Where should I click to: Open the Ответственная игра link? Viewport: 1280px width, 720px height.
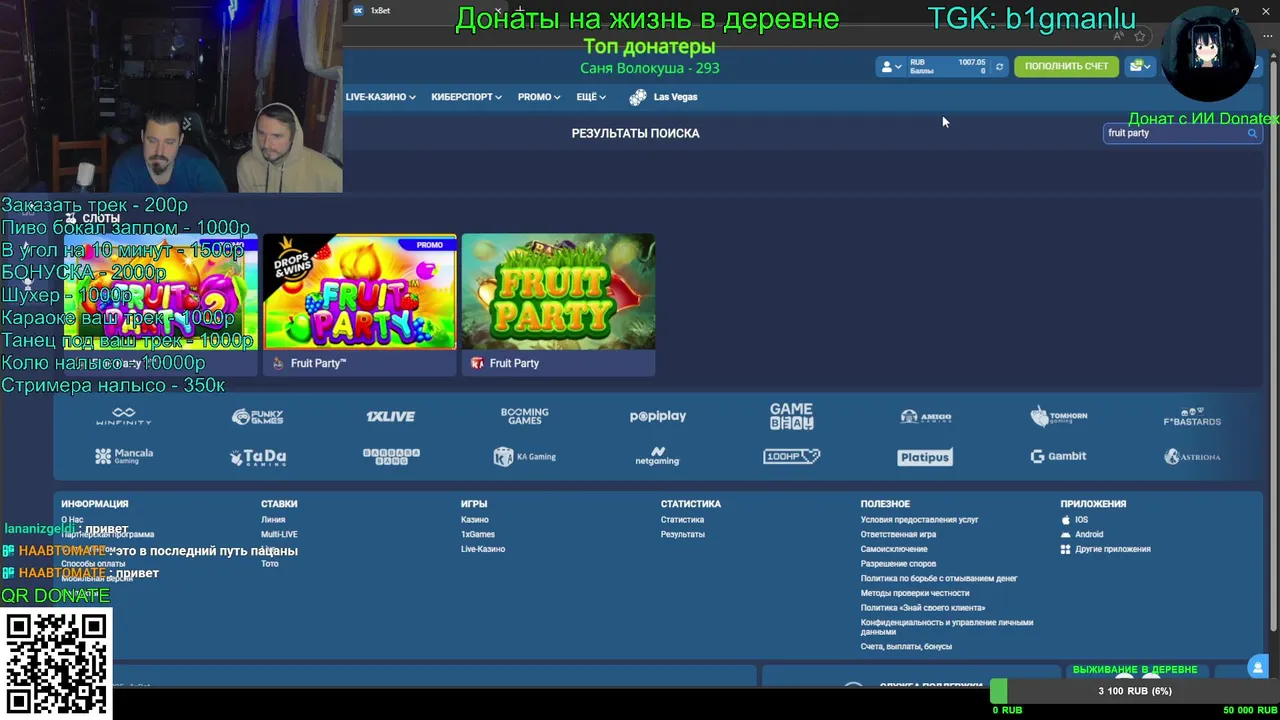898,534
